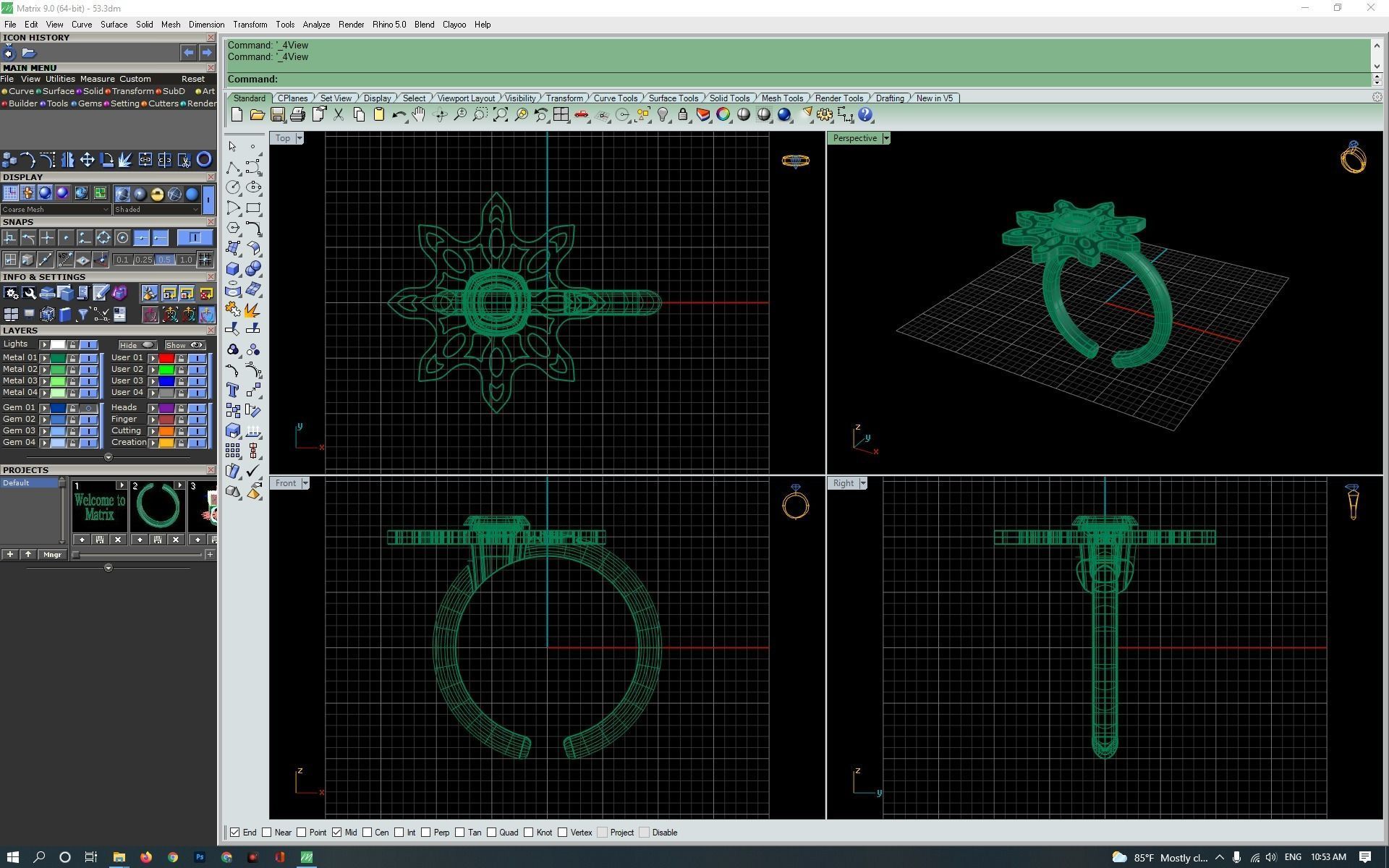Image resolution: width=1389 pixels, height=868 pixels.
Task: Switch to the Mesh Tools toolbar tab
Action: (x=782, y=98)
